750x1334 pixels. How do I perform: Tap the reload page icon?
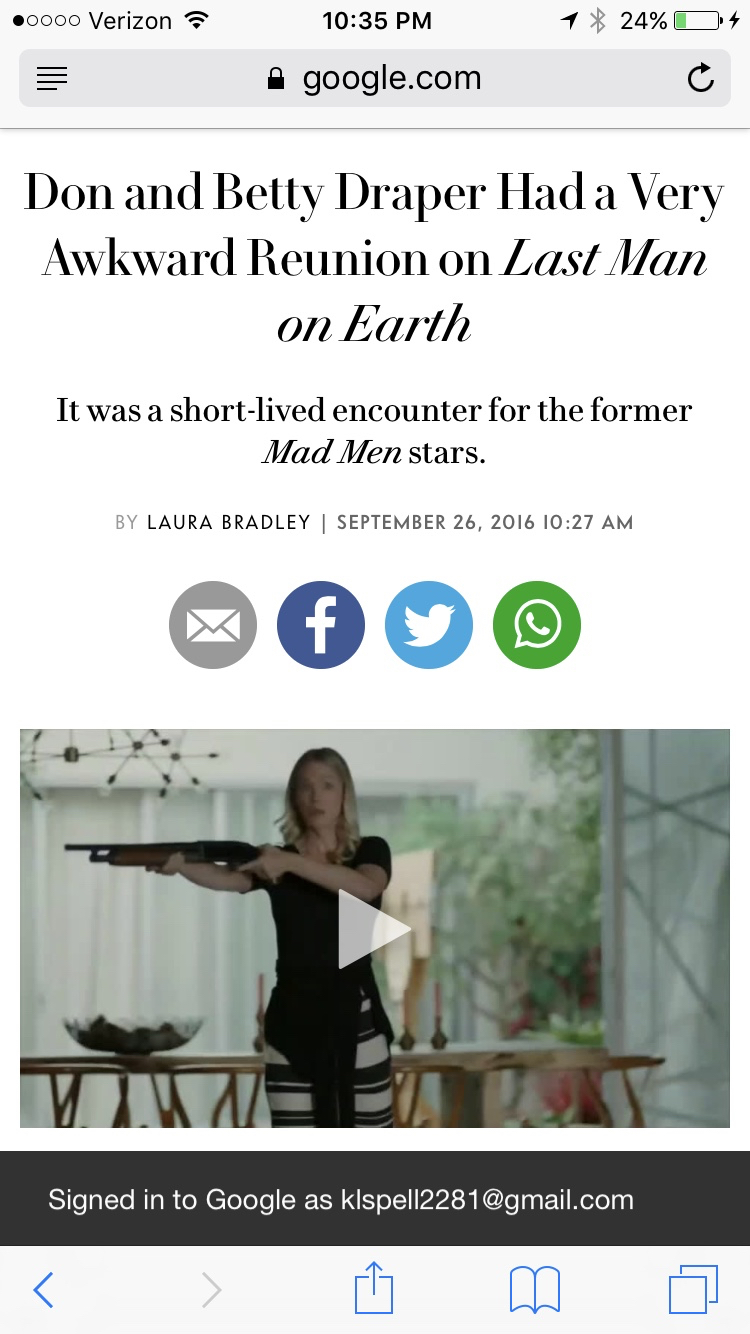point(701,78)
